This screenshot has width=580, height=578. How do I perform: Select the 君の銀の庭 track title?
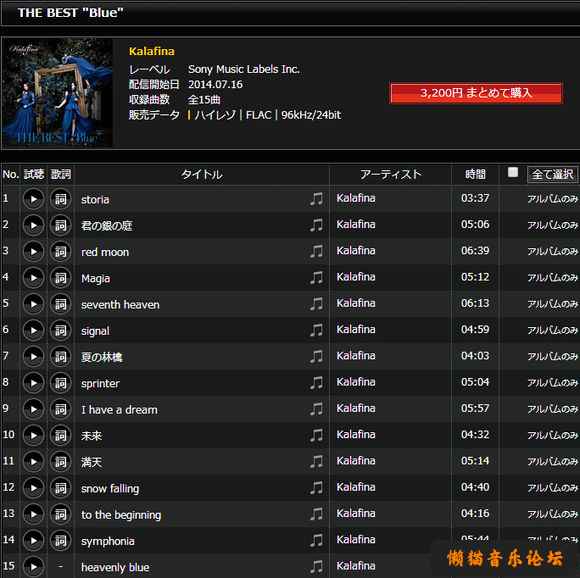tap(107, 226)
